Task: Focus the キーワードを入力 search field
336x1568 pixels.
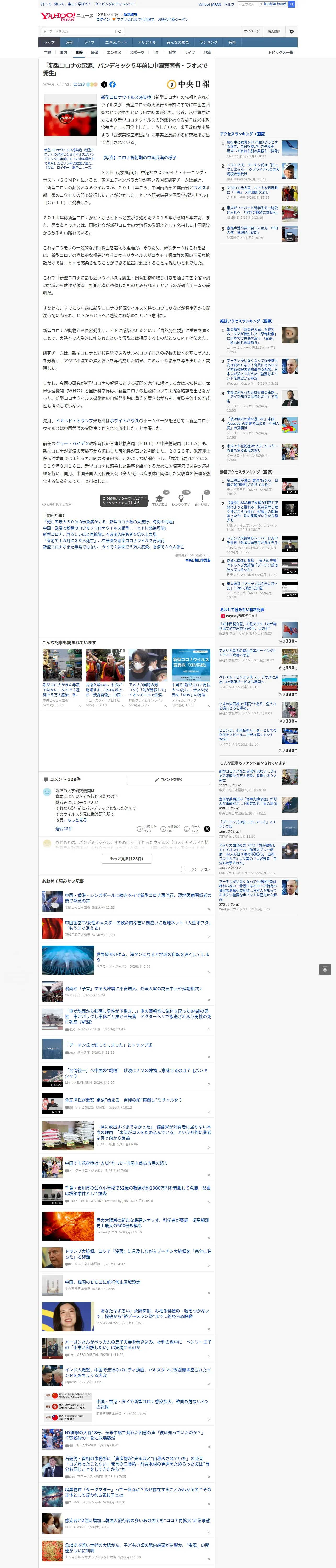Action: 79,31
